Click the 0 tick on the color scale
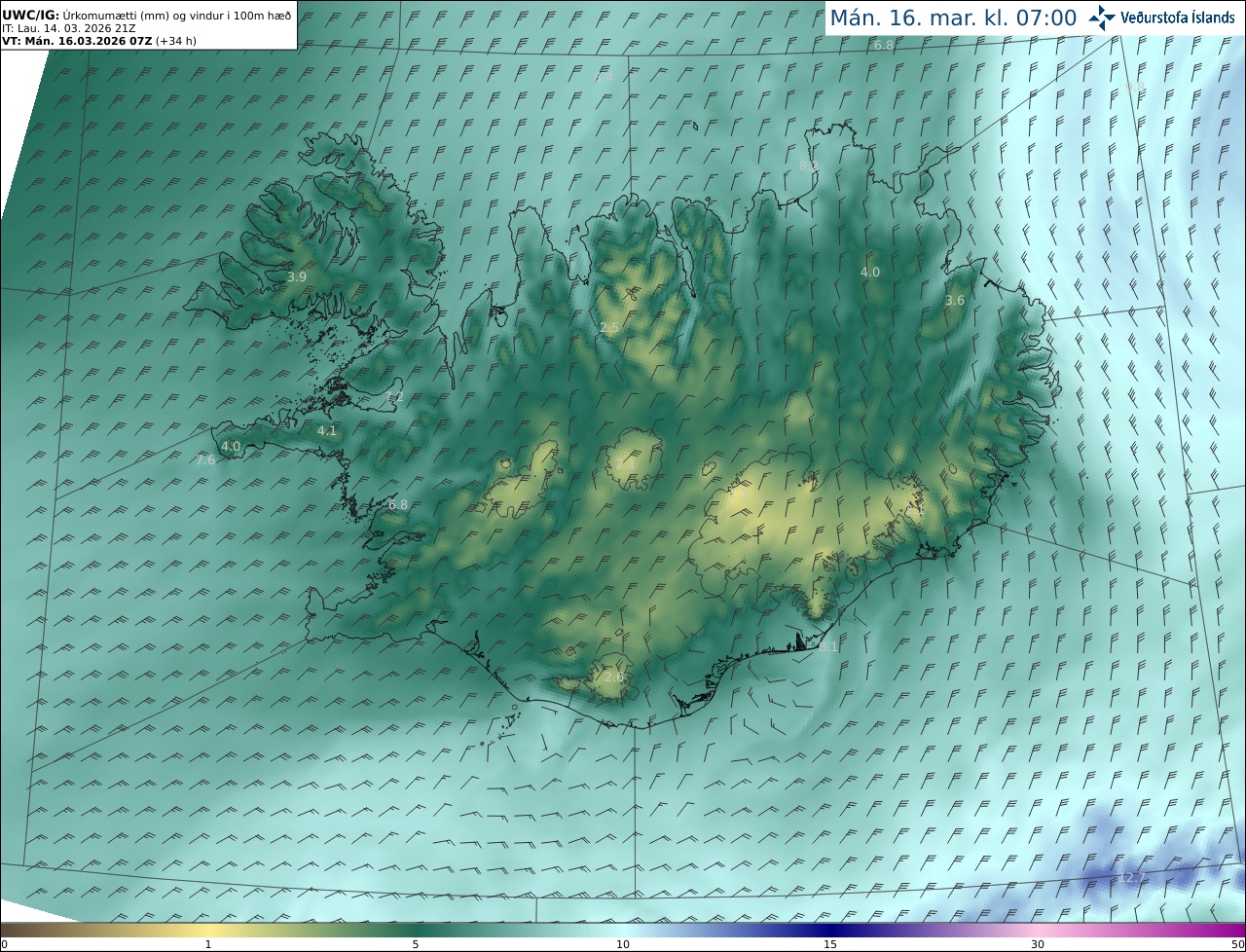The height and width of the screenshot is (952, 1246). [x=4, y=944]
